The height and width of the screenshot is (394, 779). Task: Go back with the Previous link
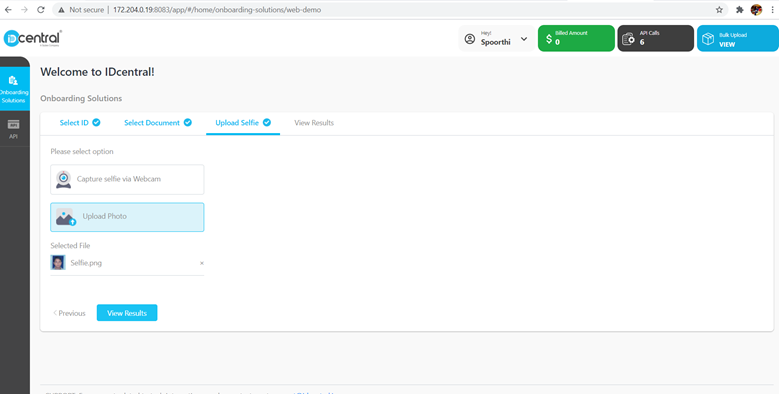[x=69, y=313]
